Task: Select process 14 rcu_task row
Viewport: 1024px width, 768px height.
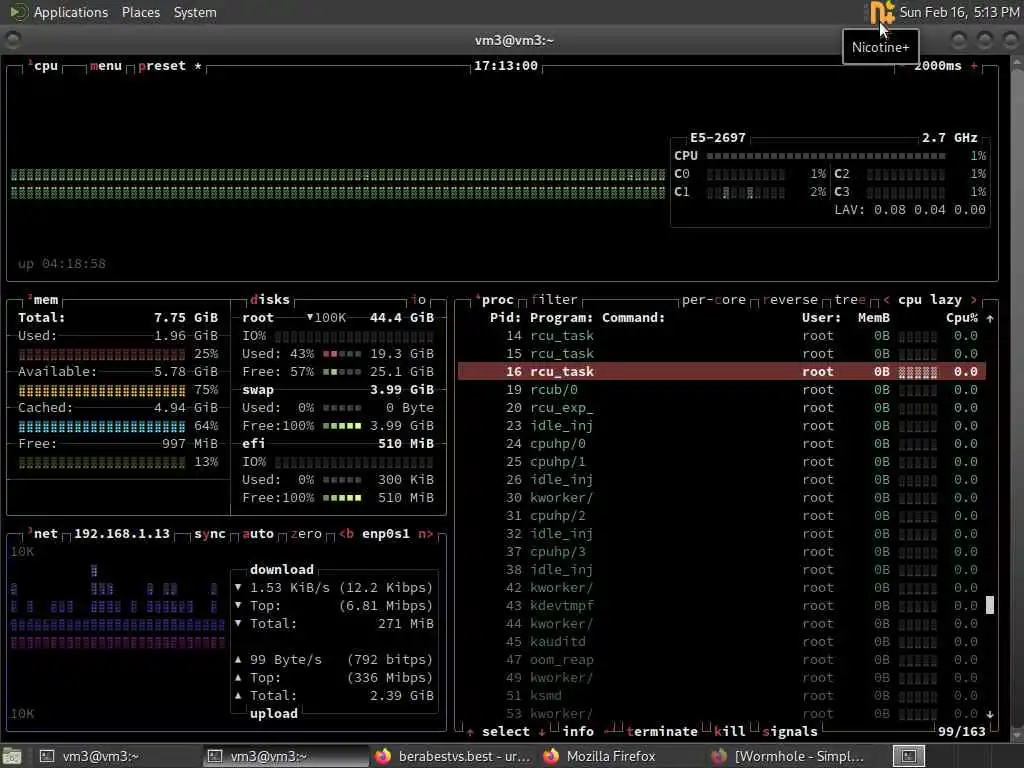Action: tap(721, 336)
